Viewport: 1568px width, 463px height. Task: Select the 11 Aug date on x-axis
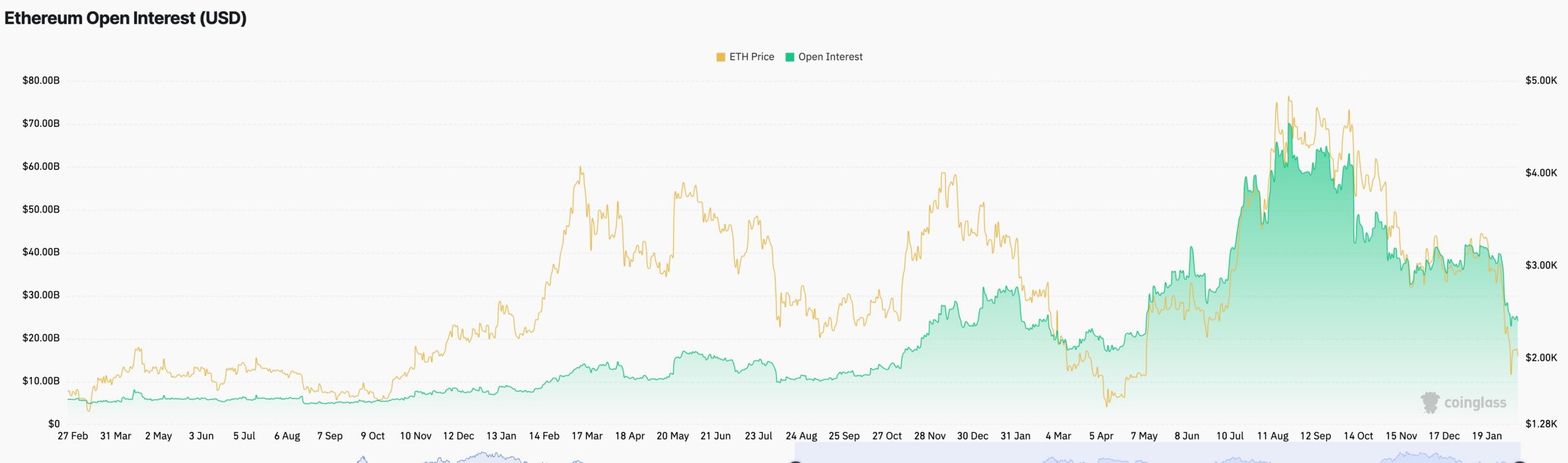pyautogui.click(x=1273, y=436)
